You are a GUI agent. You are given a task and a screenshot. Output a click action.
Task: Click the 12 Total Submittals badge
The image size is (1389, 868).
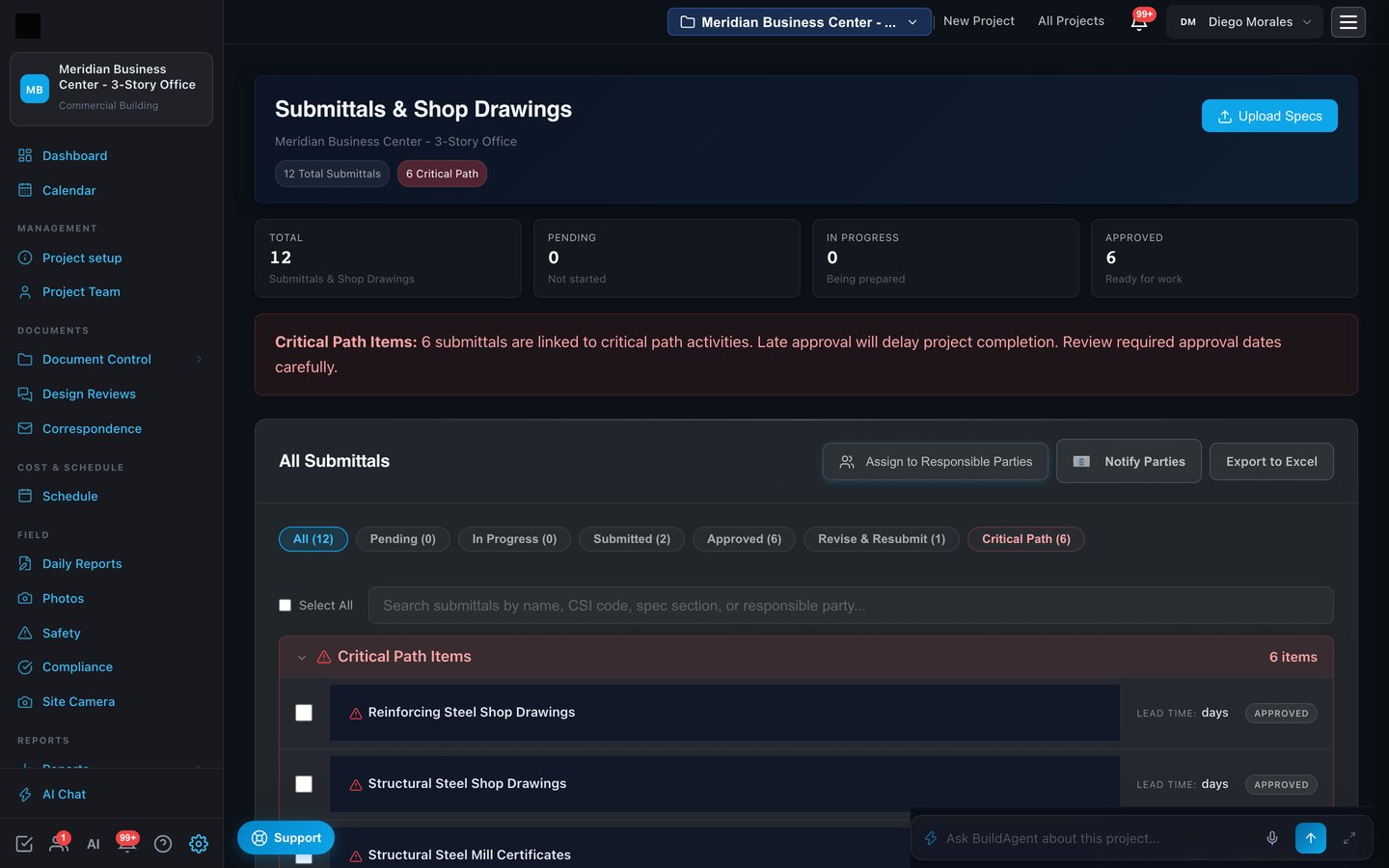pyautogui.click(x=332, y=174)
